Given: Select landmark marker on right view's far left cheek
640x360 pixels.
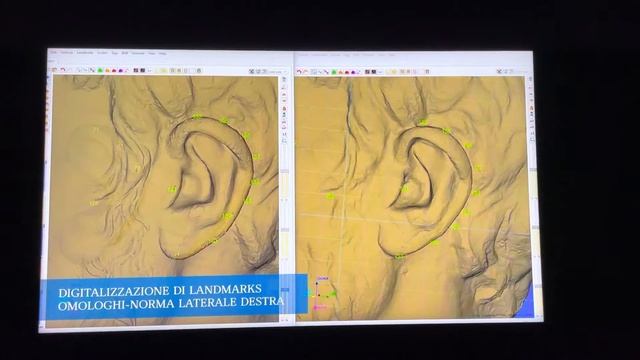Looking at the screenshot, I should (330, 196).
